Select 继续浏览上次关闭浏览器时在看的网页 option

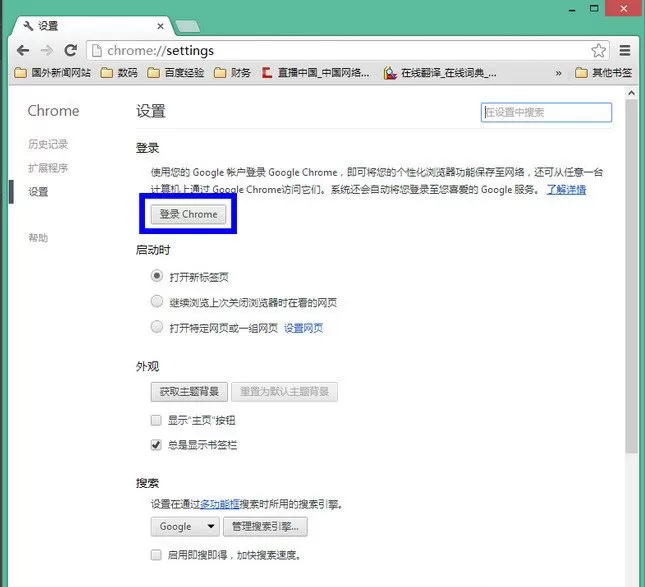pos(157,302)
